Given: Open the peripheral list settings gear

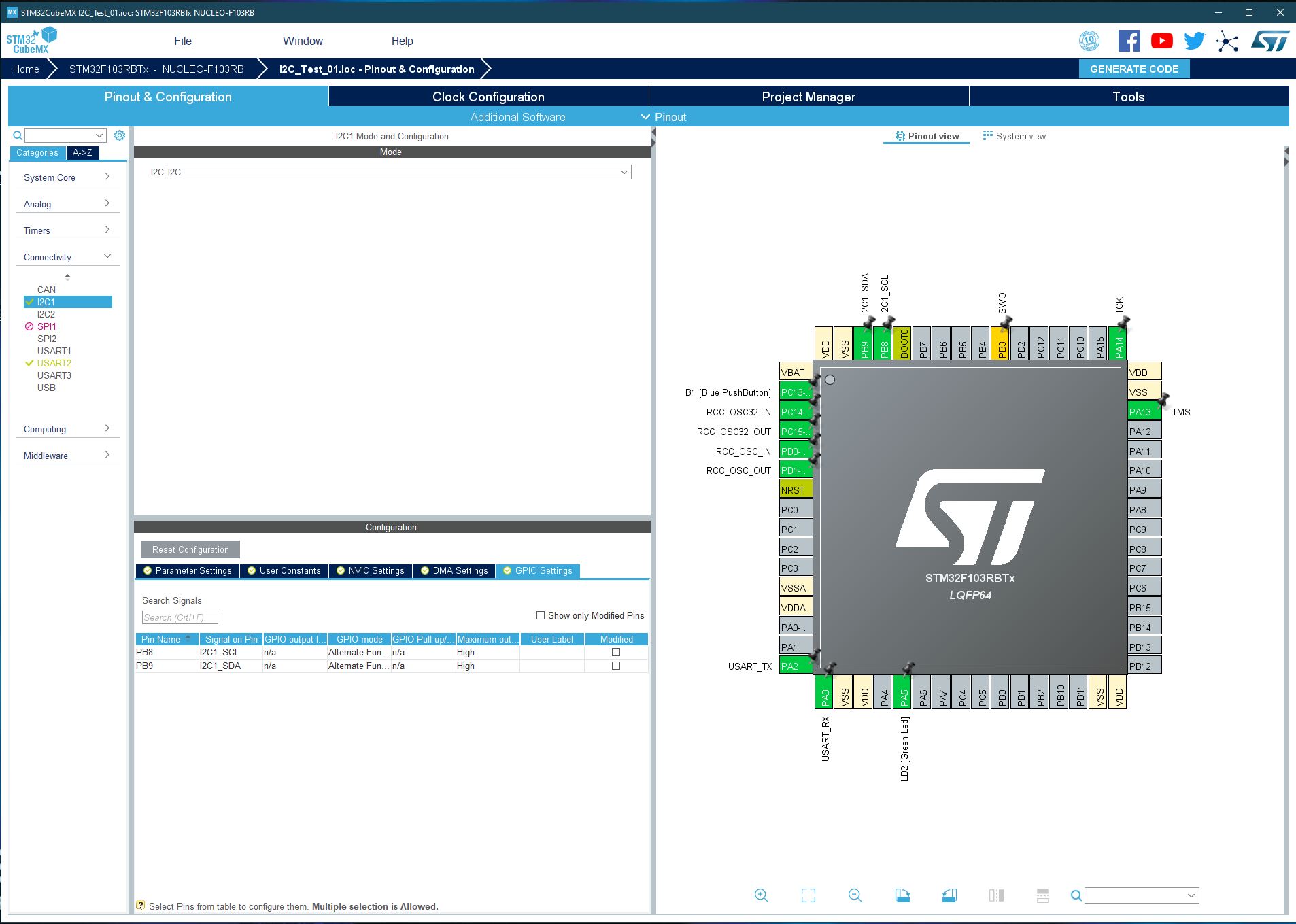Looking at the screenshot, I should point(120,135).
